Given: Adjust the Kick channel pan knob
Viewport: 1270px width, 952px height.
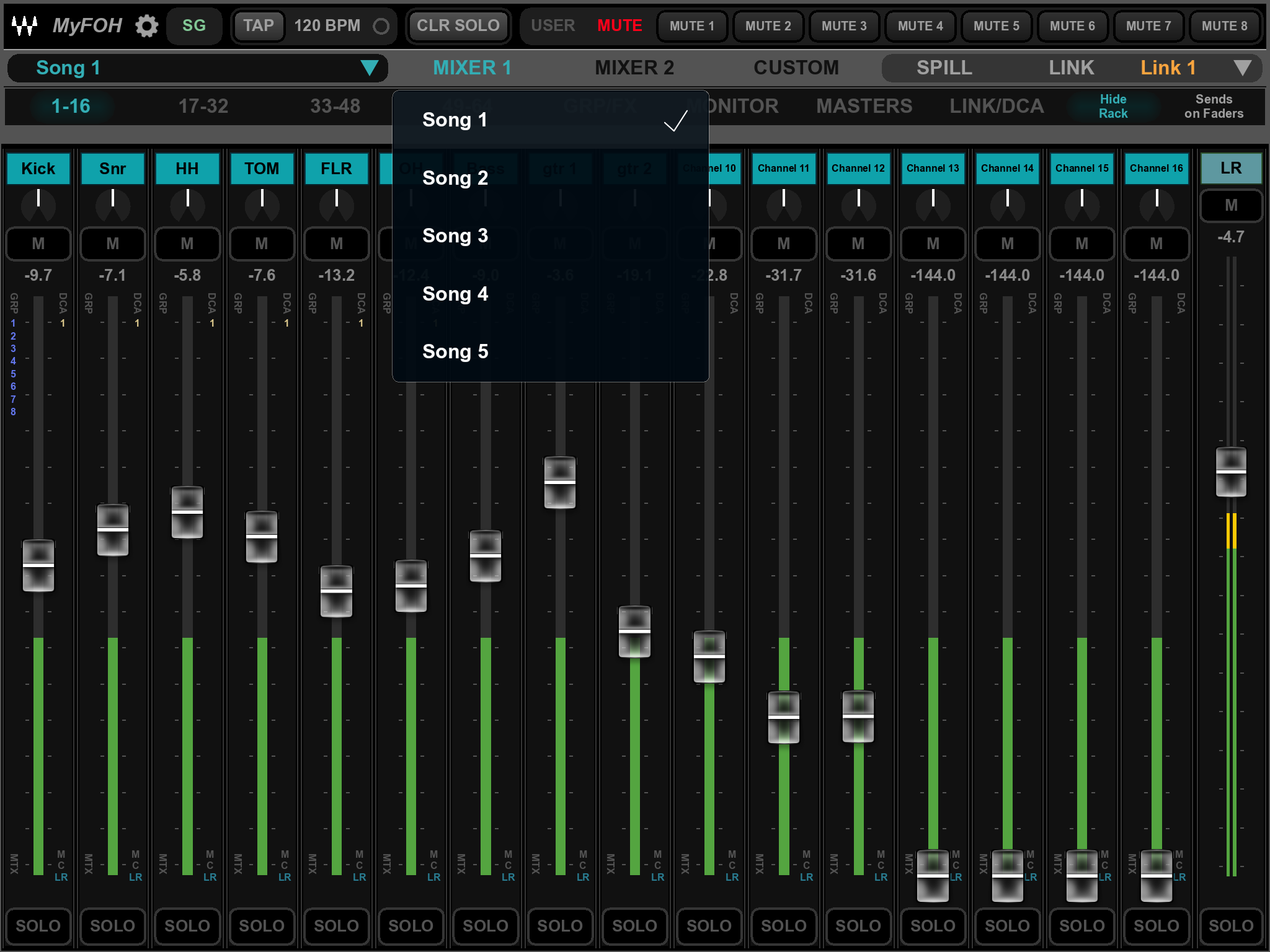Looking at the screenshot, I should coord(38,205).
